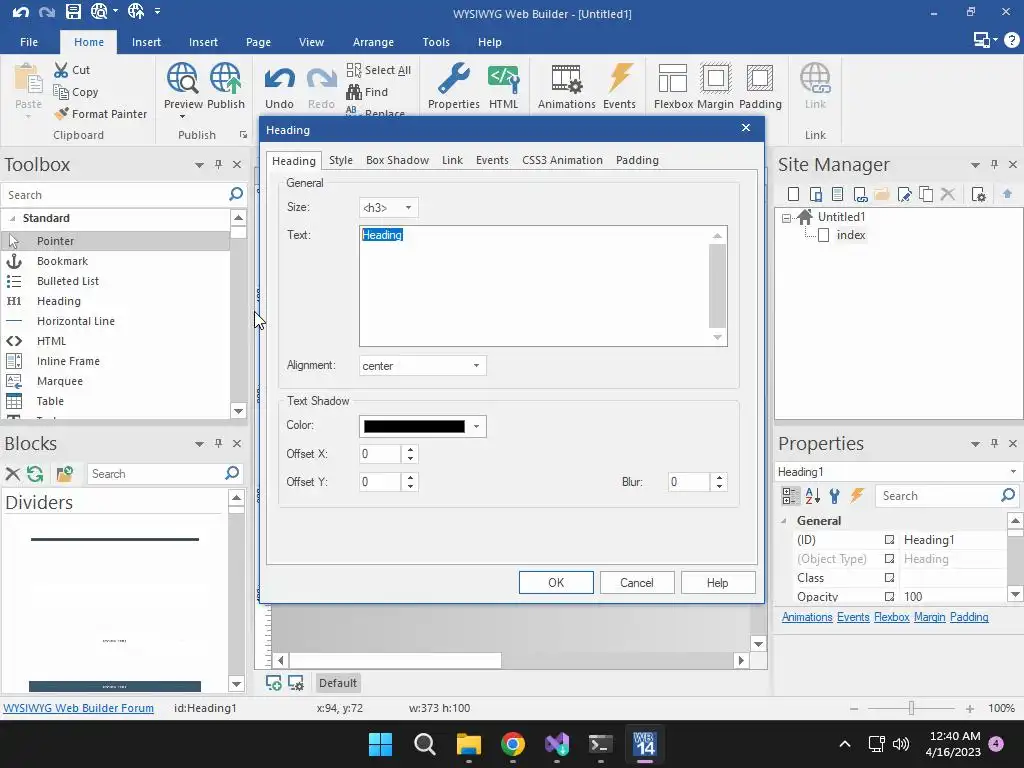1024x768 pixels.
Task: Open the WYSIWYG Web Builder Forum link
Action: coord(78,708)
